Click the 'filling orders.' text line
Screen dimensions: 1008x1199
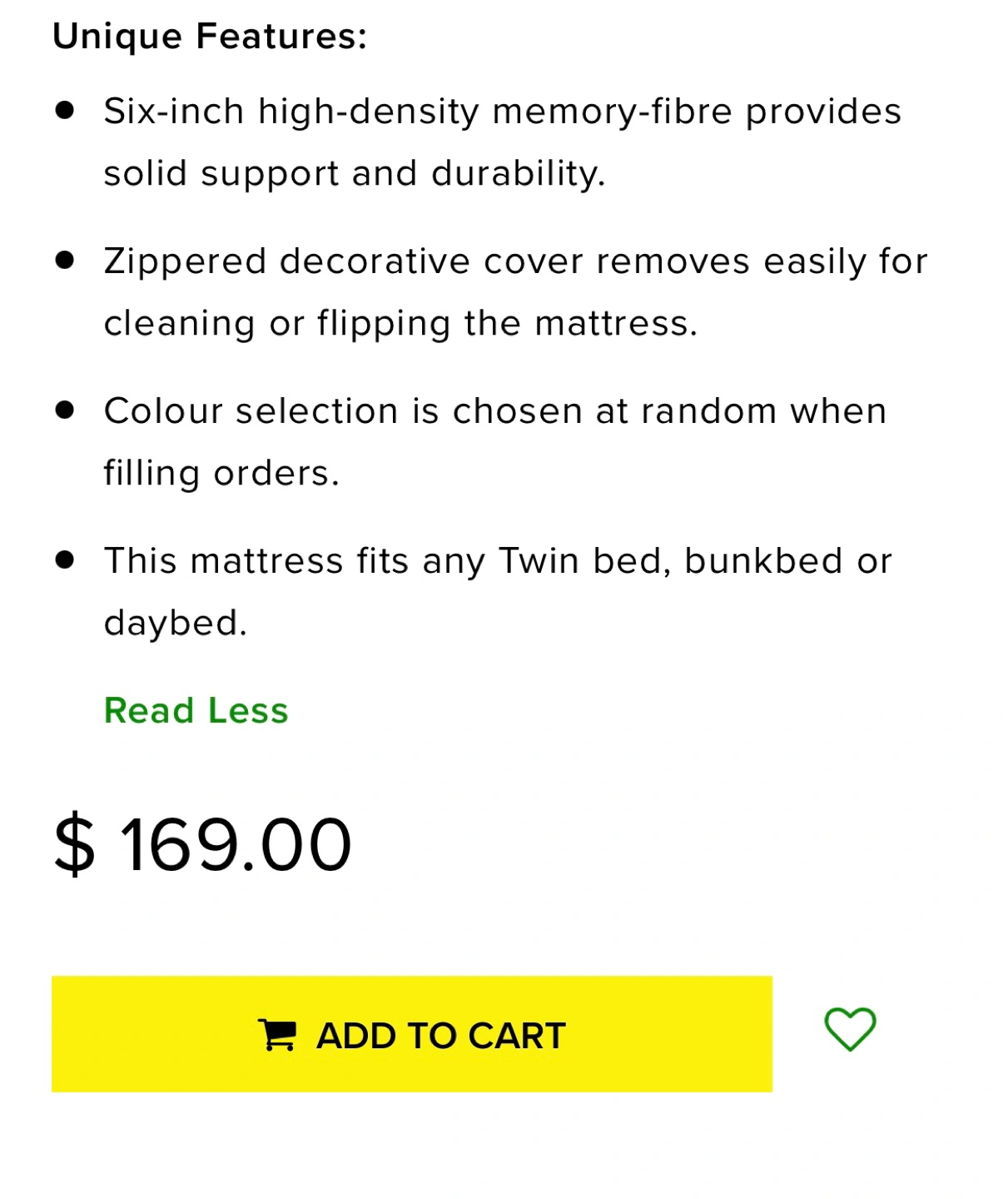pos(221,473)
